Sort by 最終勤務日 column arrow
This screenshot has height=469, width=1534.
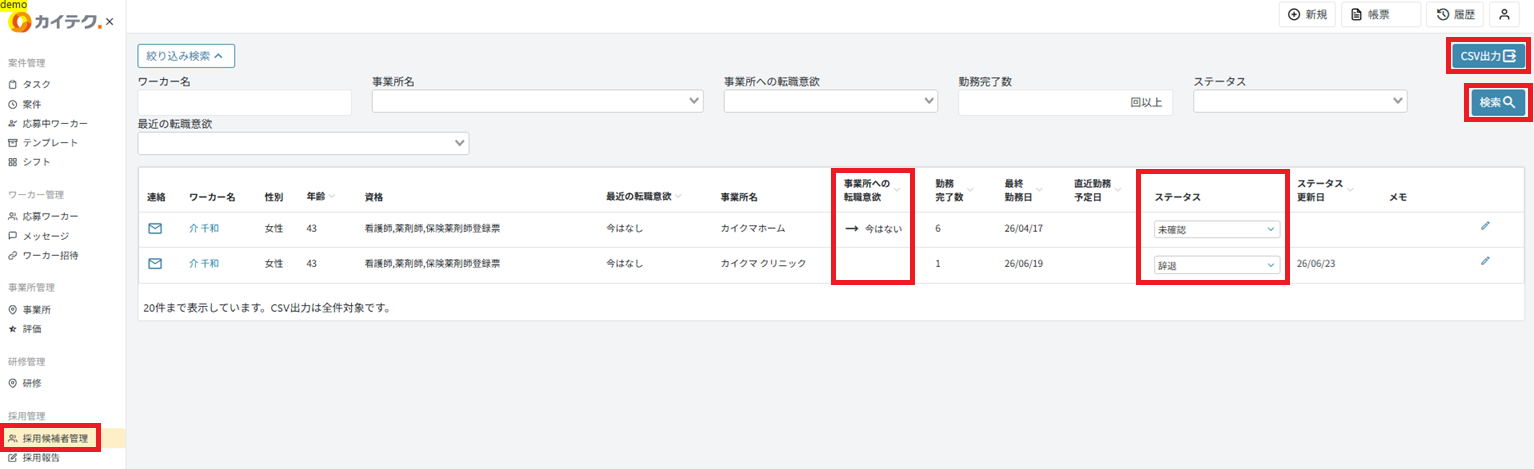1039,190
